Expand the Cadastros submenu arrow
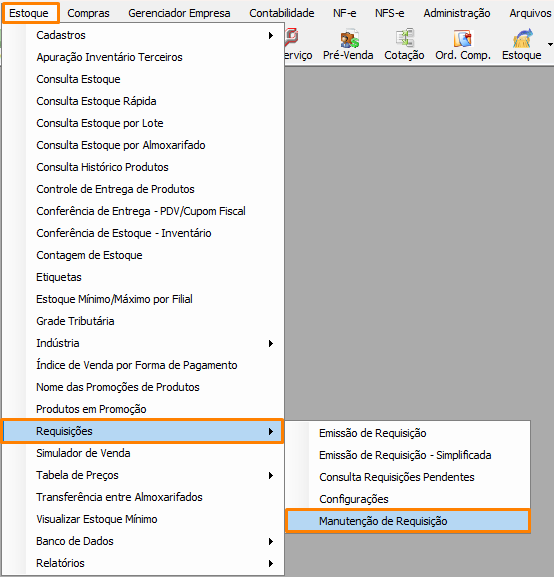 click(271, 35)
